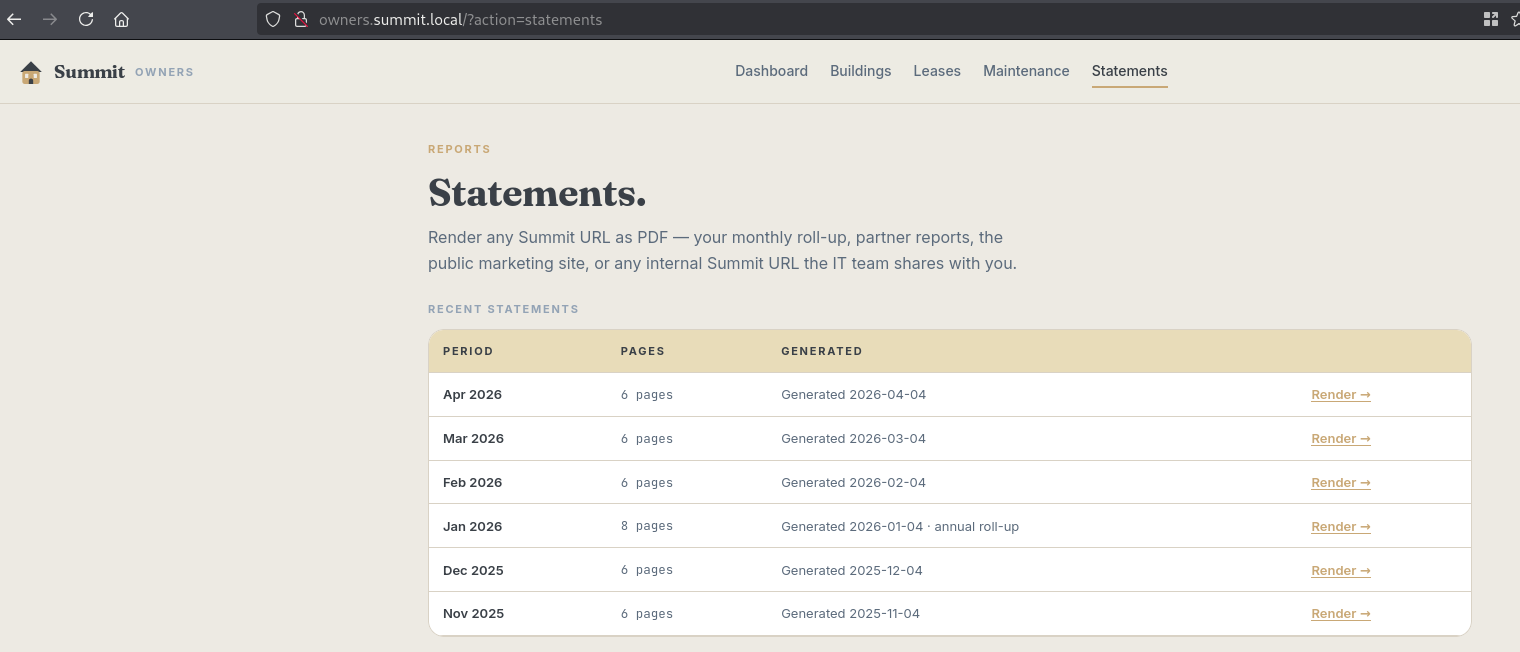The image size is (1520, 652).
Task: Render the Nov 2025 statement
Action: 1340,614
